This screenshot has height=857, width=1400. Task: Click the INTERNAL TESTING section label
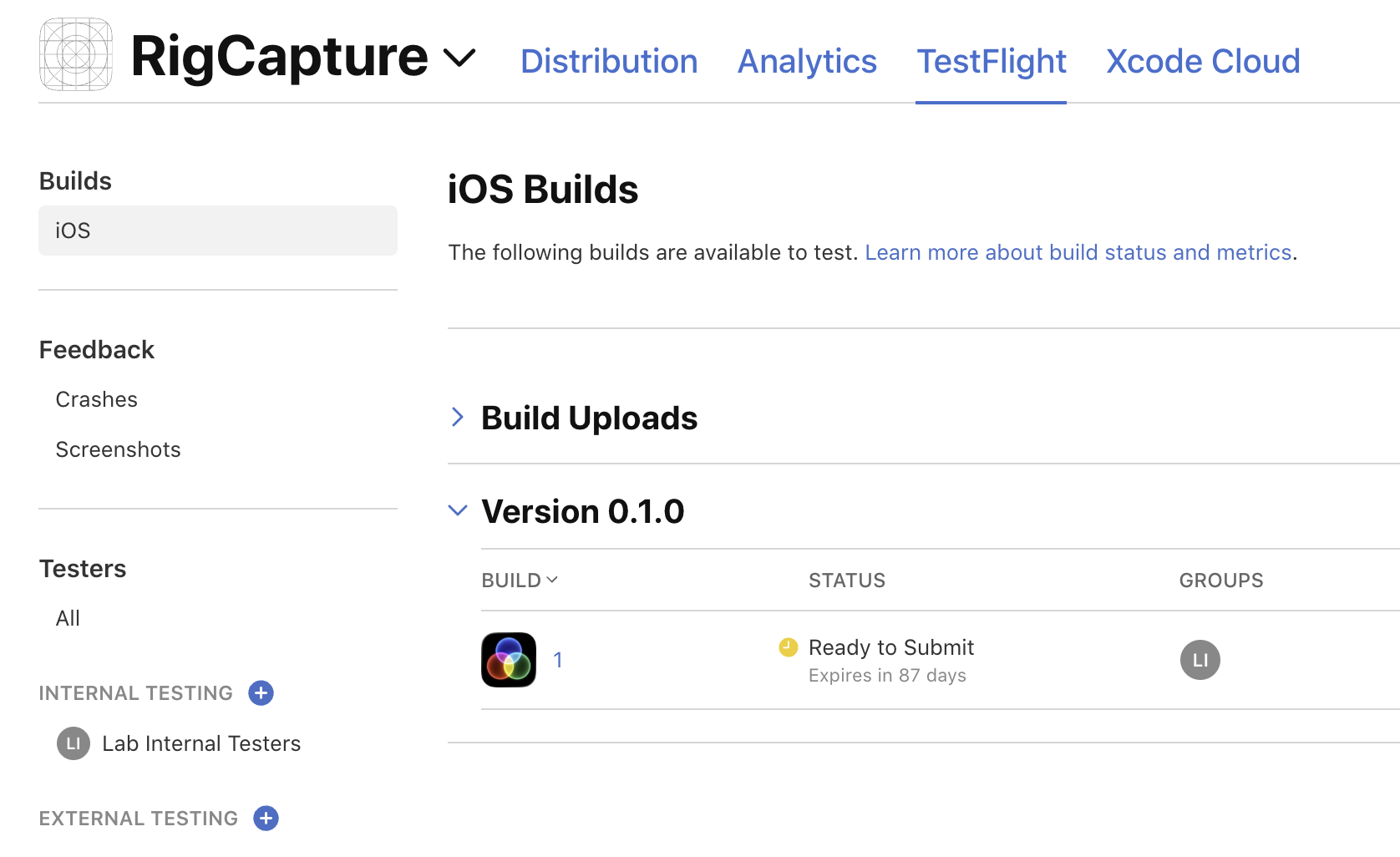pyautogui.click(x=136, y=693)
